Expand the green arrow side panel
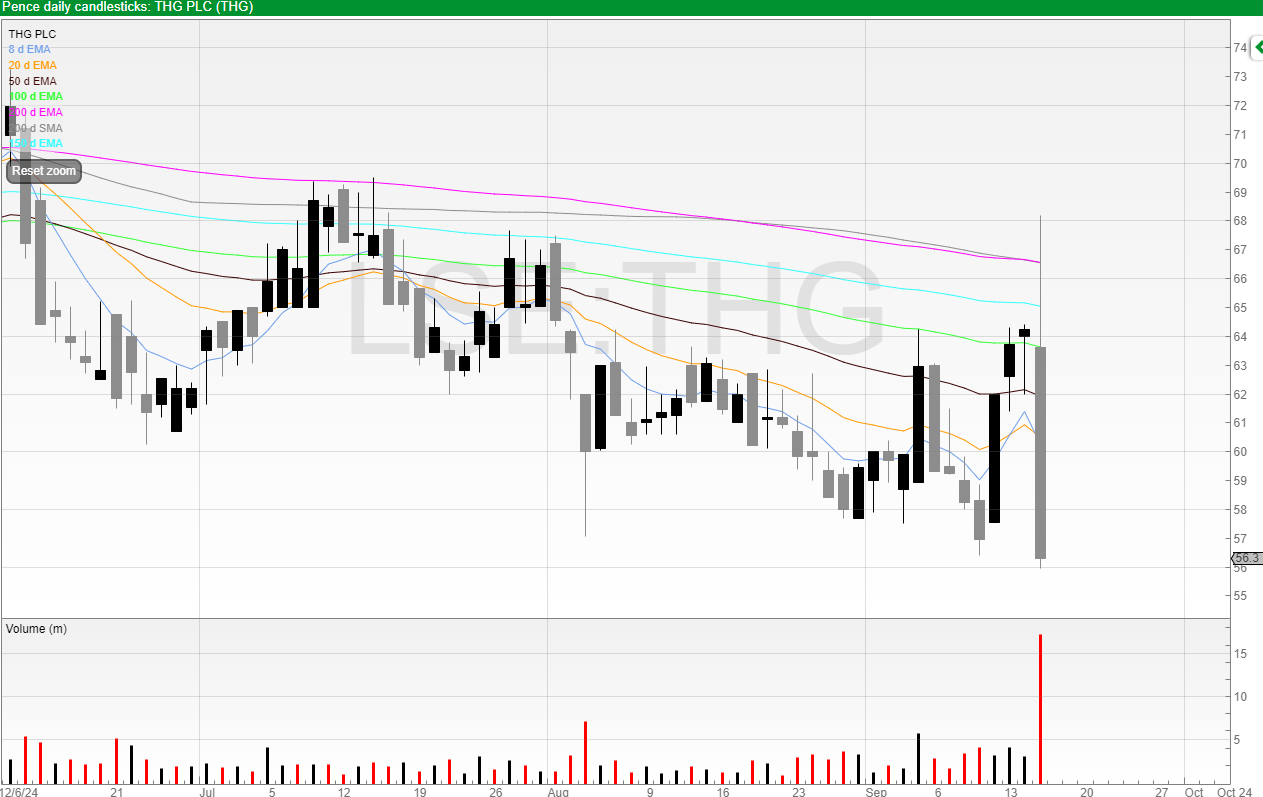 1257,47
